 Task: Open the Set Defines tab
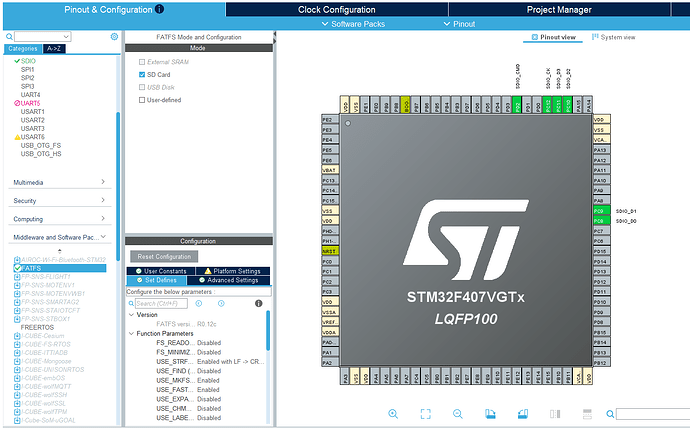[157, 280]
